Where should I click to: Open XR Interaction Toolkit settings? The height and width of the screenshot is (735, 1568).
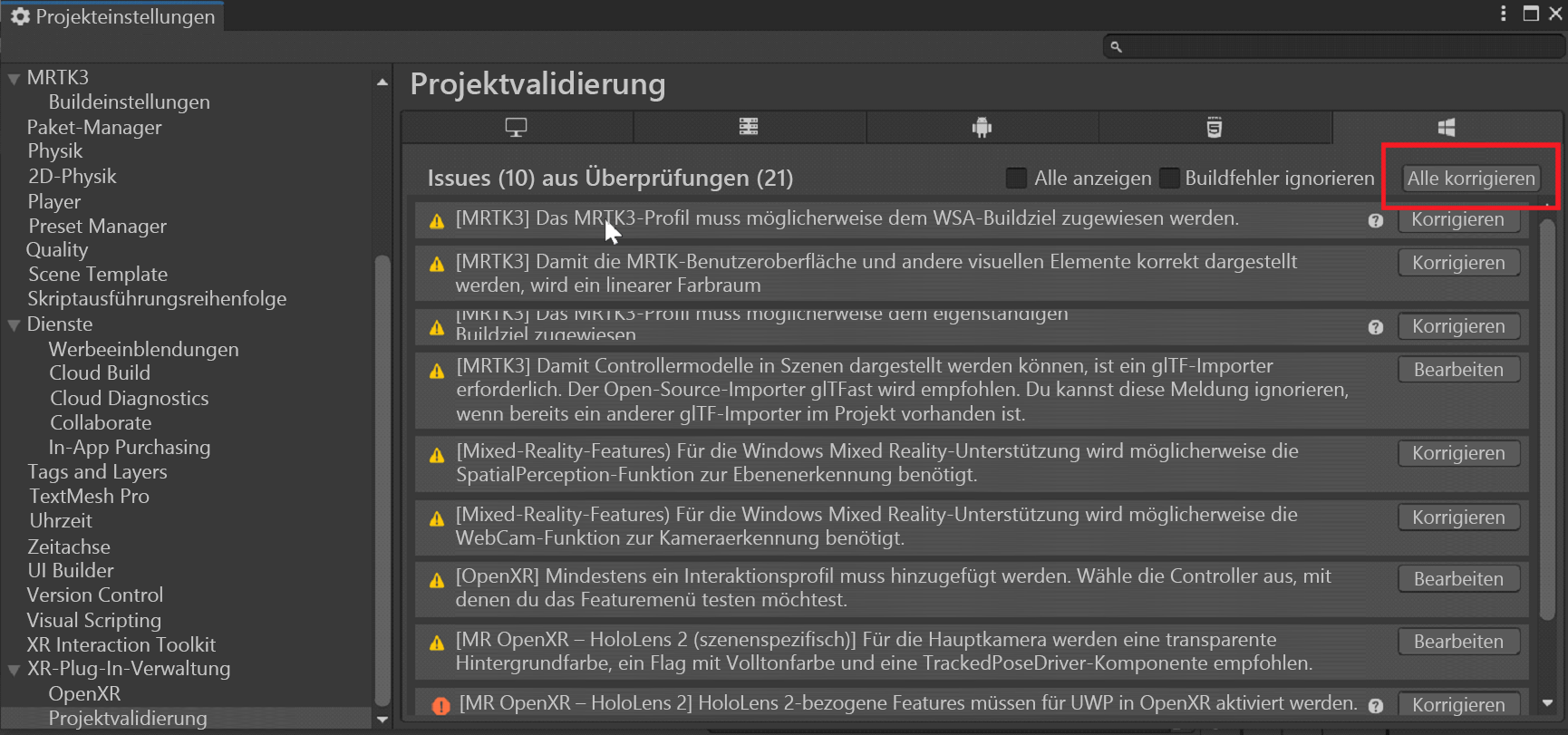(121, 645)
